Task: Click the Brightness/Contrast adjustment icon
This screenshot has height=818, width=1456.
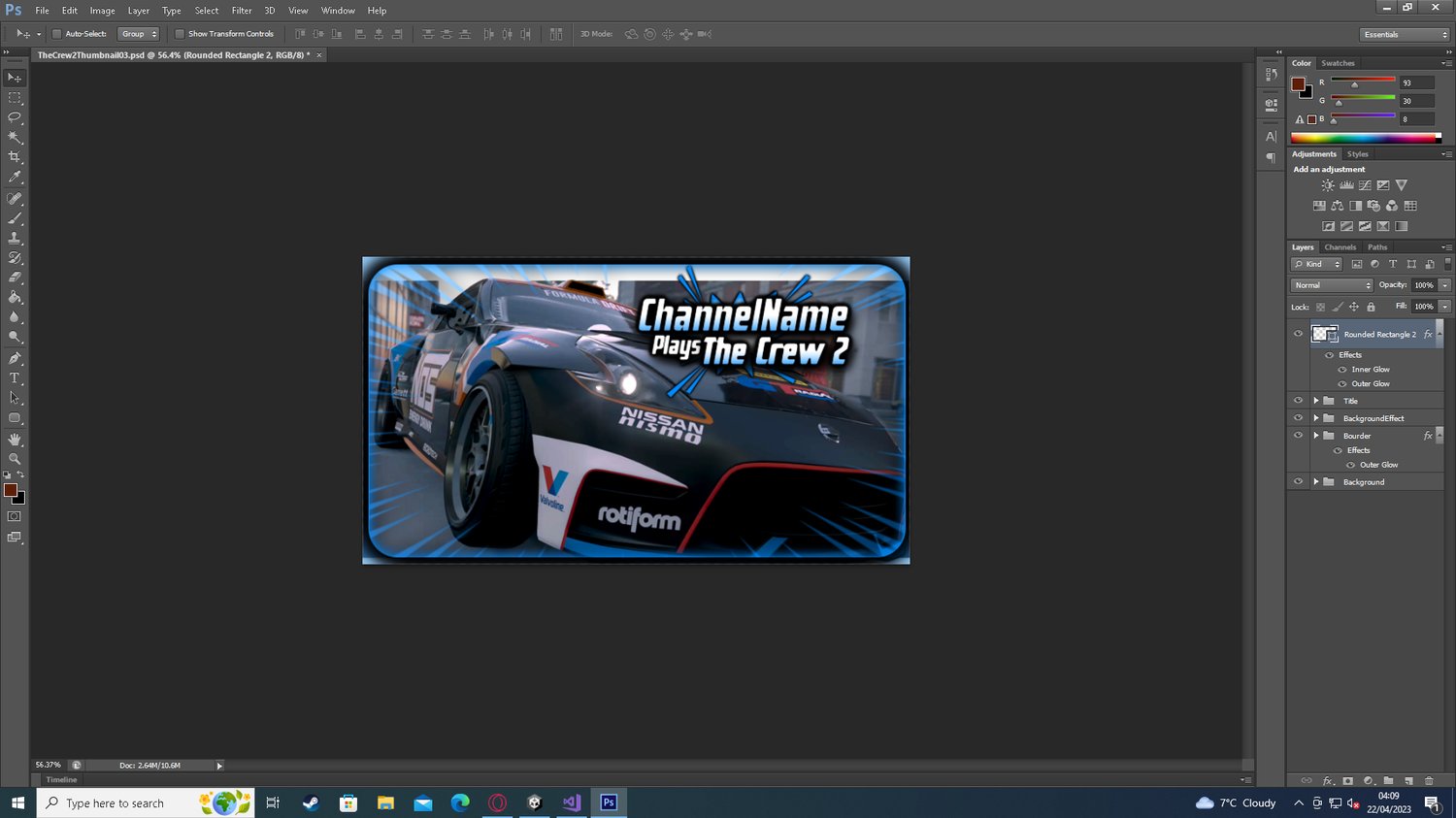Action: 1328,185
